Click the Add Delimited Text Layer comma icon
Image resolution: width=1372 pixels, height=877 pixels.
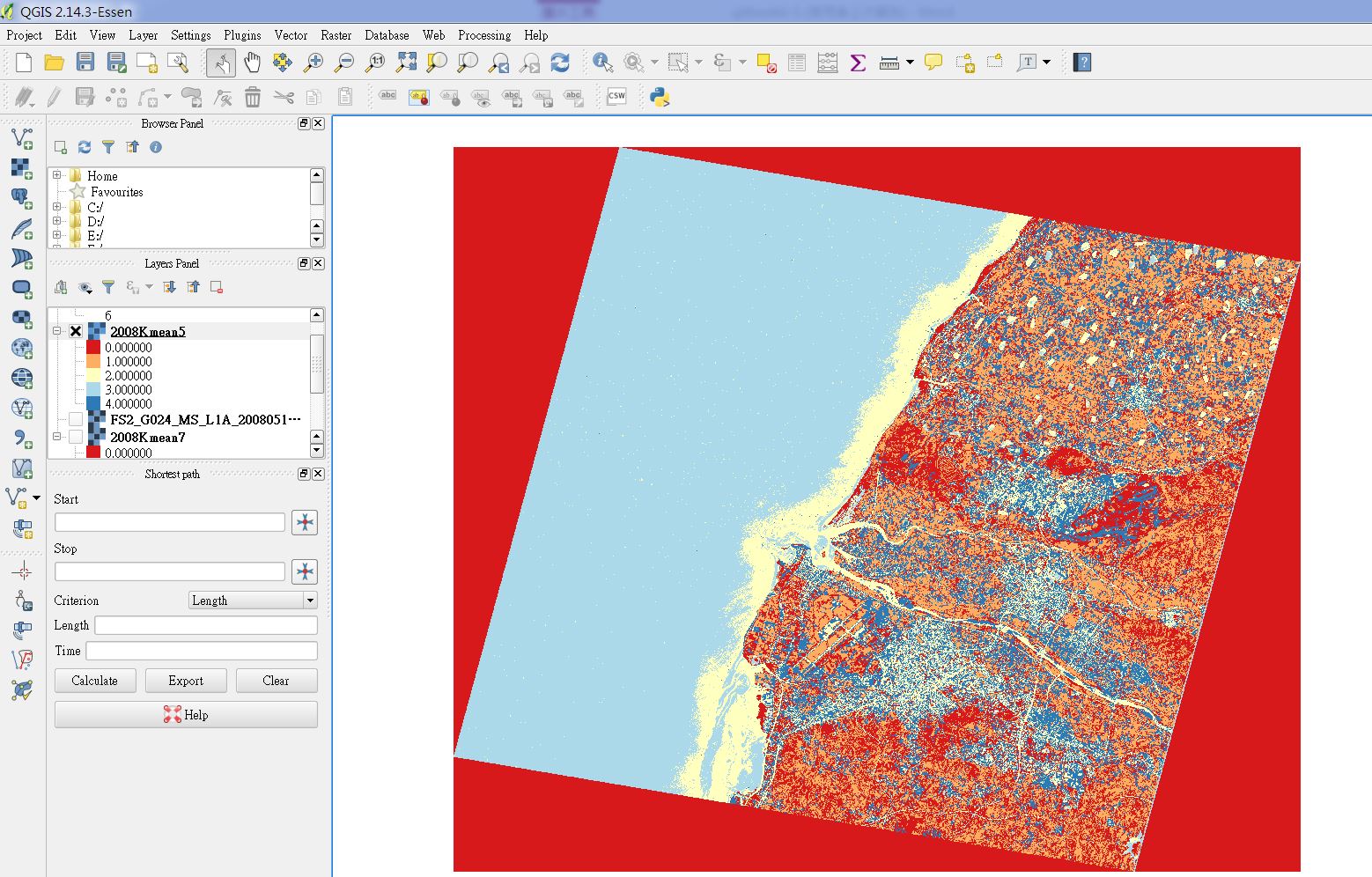(x=22, y=438)
